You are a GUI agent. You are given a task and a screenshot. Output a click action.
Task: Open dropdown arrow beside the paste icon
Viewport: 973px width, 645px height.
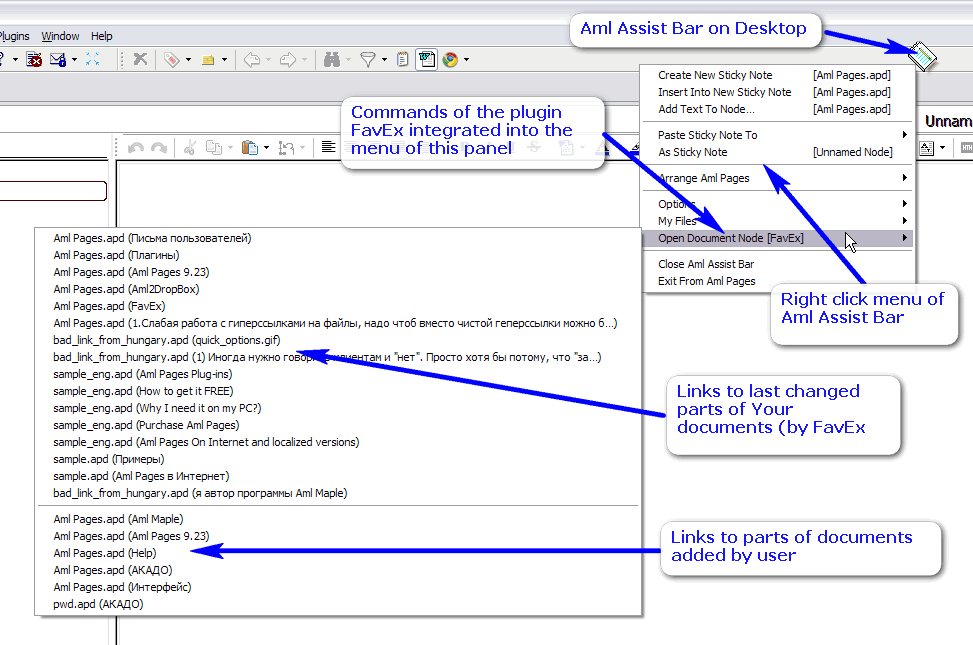click(266, 148)
